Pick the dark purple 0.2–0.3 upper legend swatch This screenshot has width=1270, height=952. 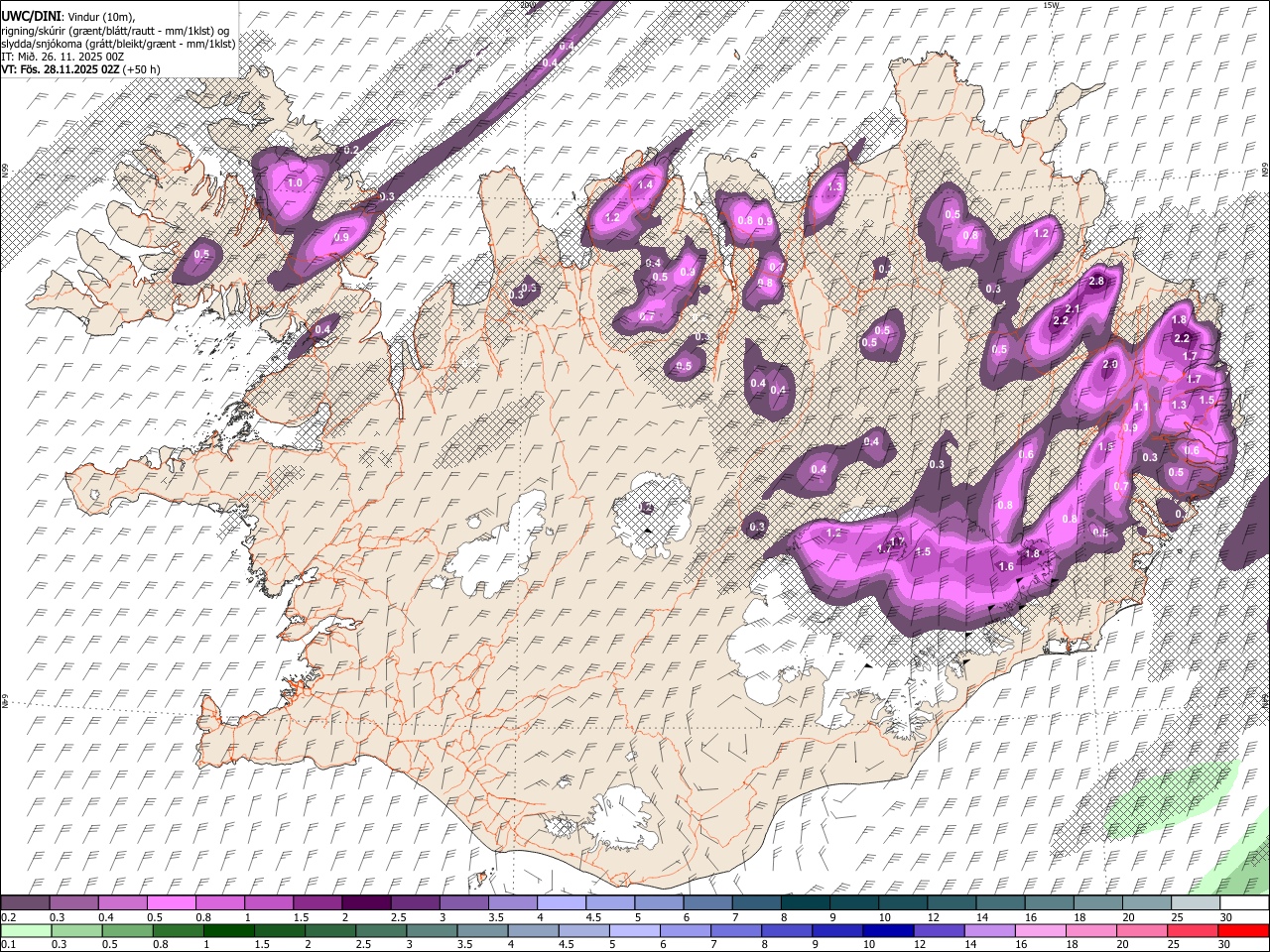tap(25, 903)
